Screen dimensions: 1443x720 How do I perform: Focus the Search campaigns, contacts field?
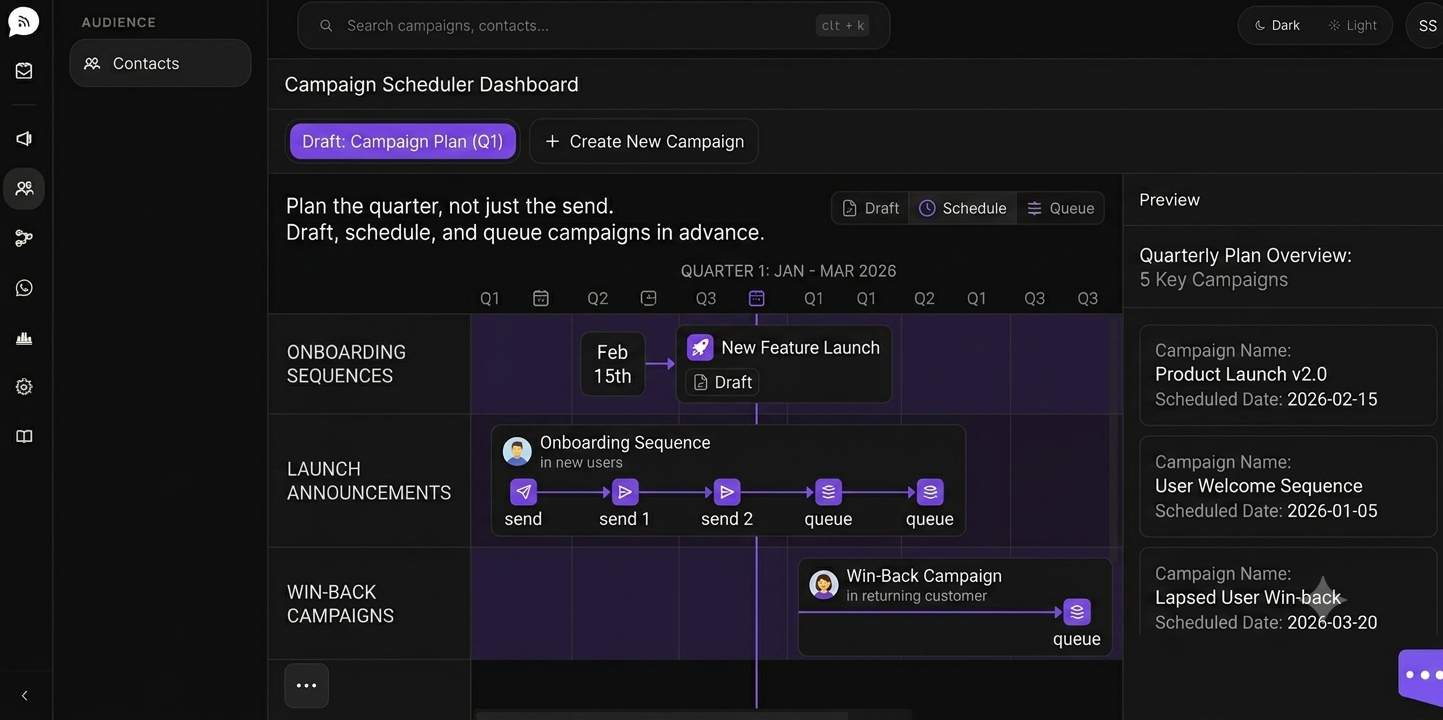594,26
